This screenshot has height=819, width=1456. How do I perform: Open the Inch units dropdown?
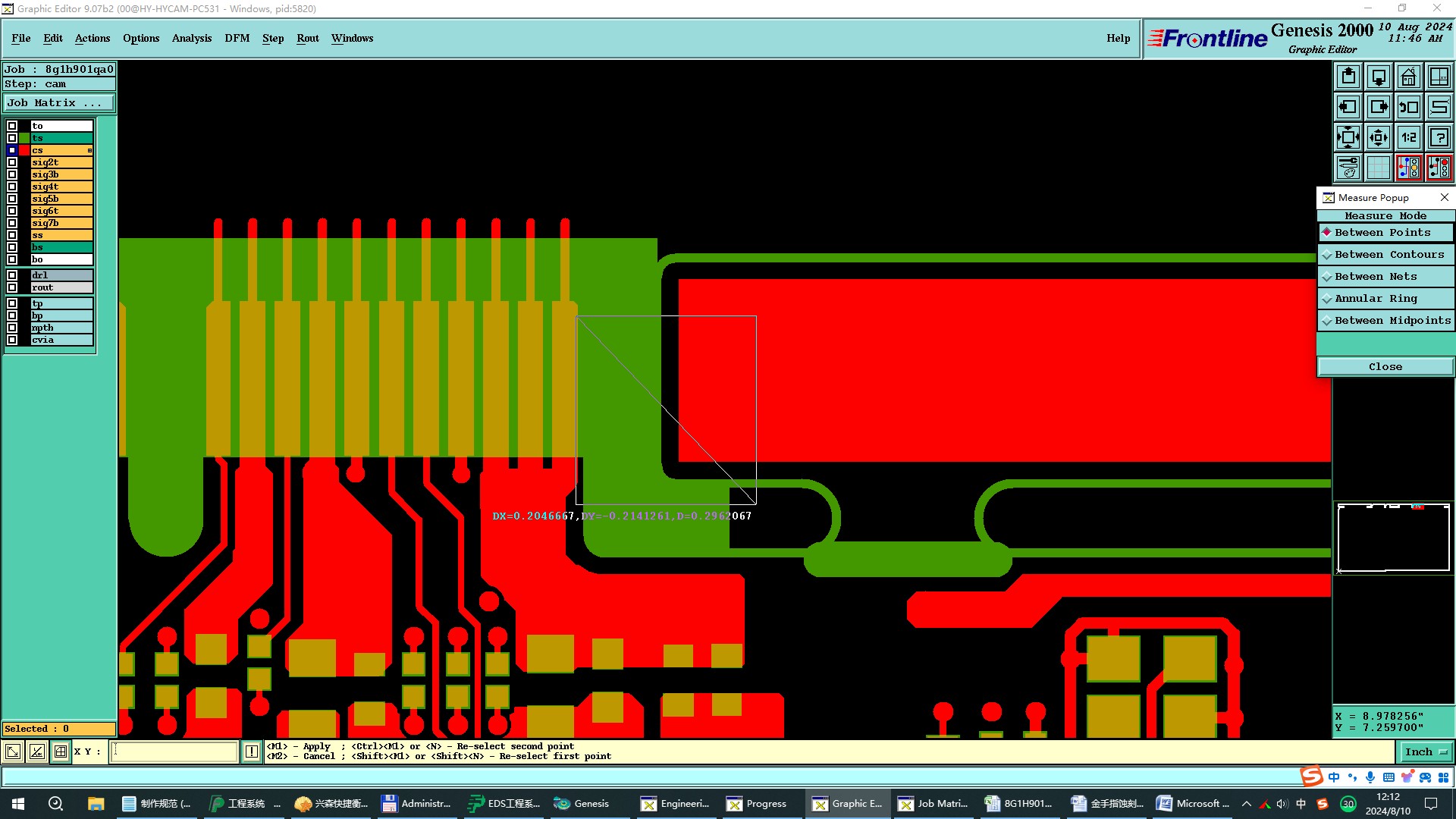[1426, 752]
